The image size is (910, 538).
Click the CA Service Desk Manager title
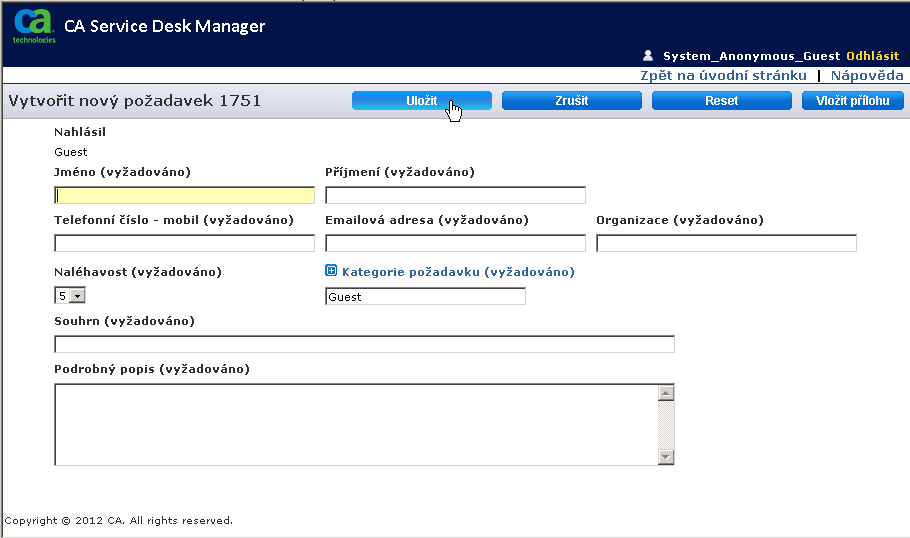(165, 26)
